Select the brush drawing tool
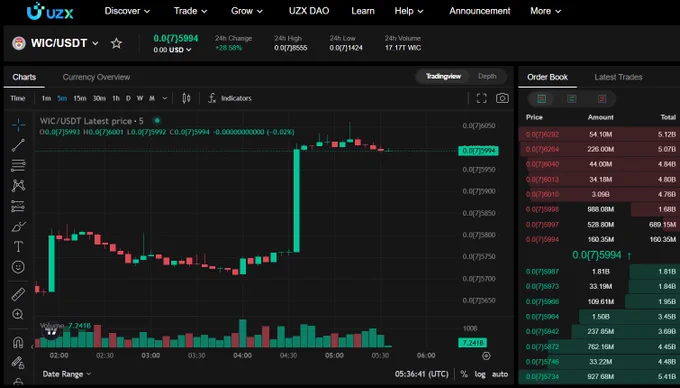Screen dimensions: 680x388 click(x=18, y=226)
